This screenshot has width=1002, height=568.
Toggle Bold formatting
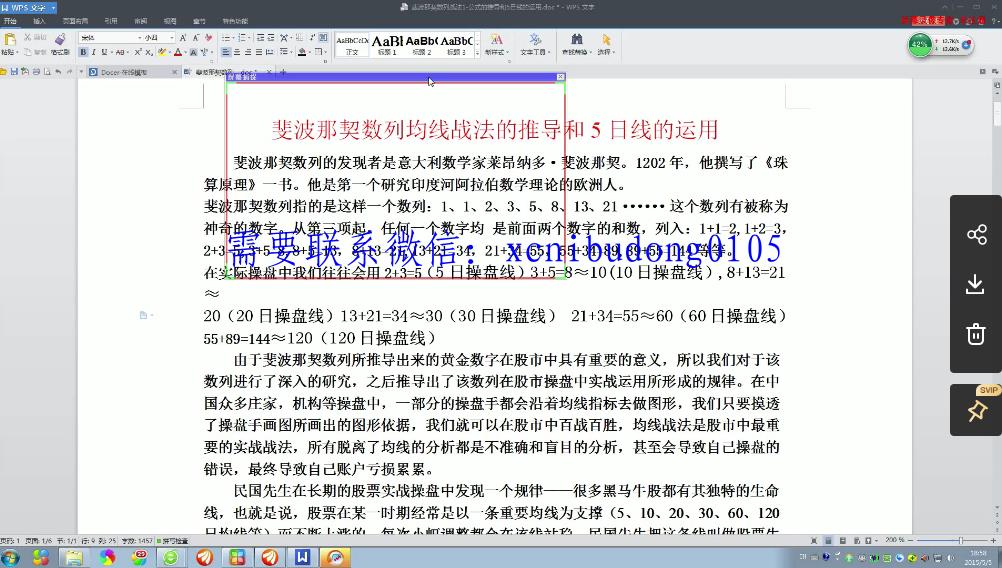click(x=83, y=52)
